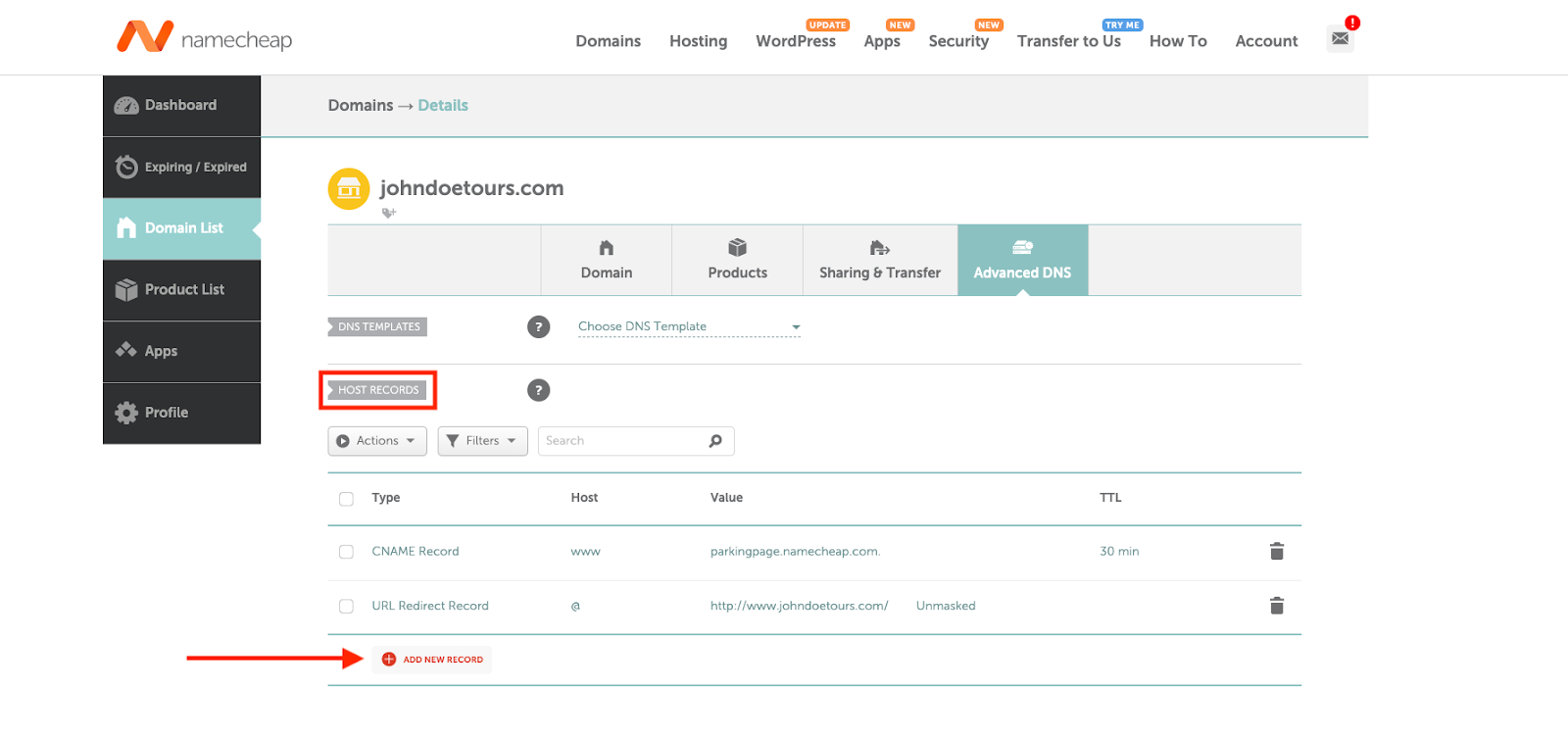Open the Actions dropdown
This screenshot has height=739, width=1568.
click(377, 441)
